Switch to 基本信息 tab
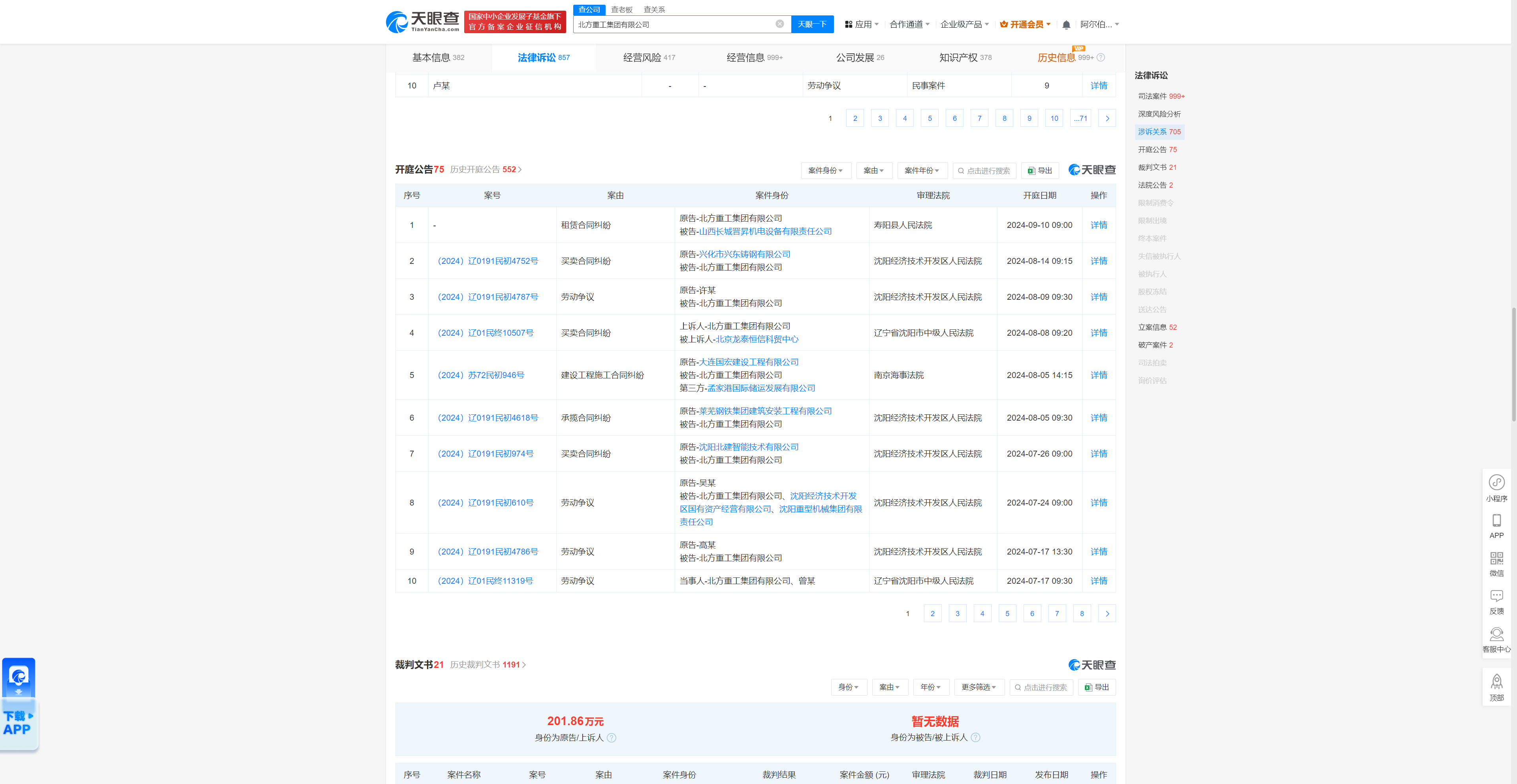The width and height of the screenshot is (1517, 784). [438, 58]
